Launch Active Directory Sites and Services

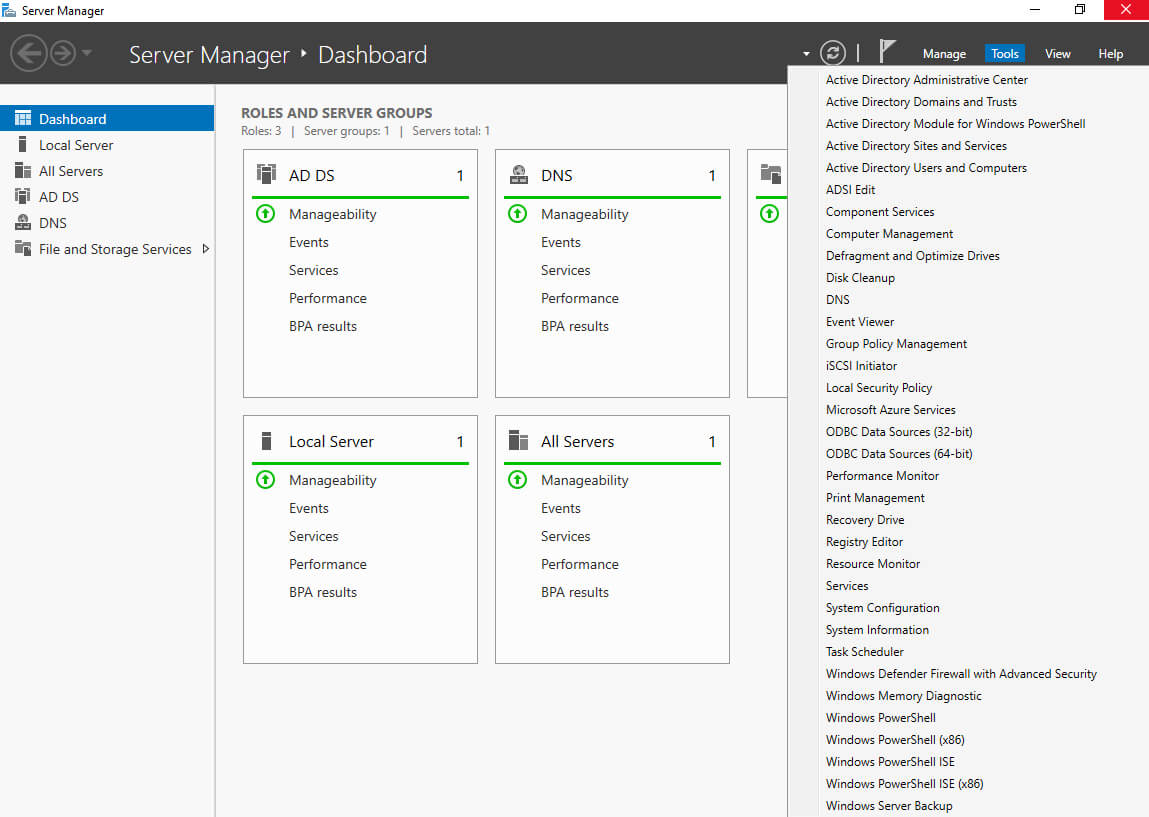pyautogui.click(x=916, y=146)
